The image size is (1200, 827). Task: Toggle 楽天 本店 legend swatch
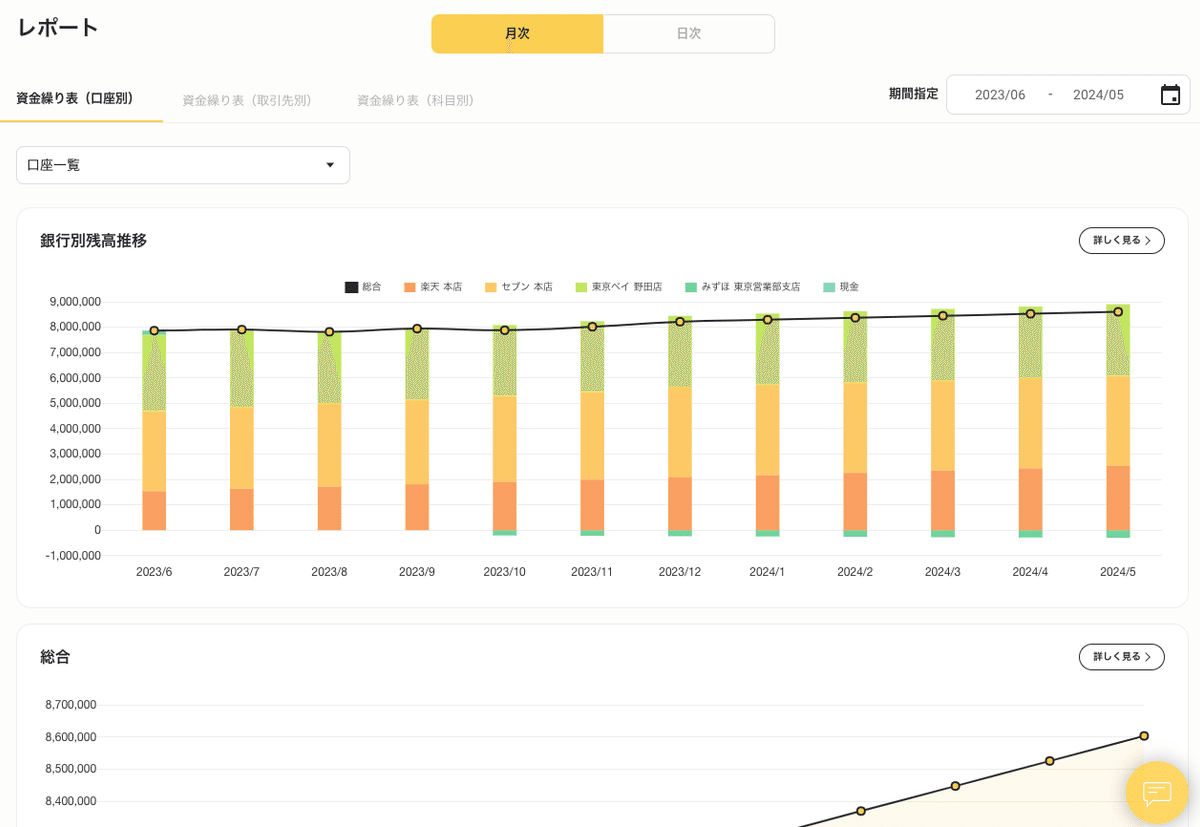coord(409,287)
